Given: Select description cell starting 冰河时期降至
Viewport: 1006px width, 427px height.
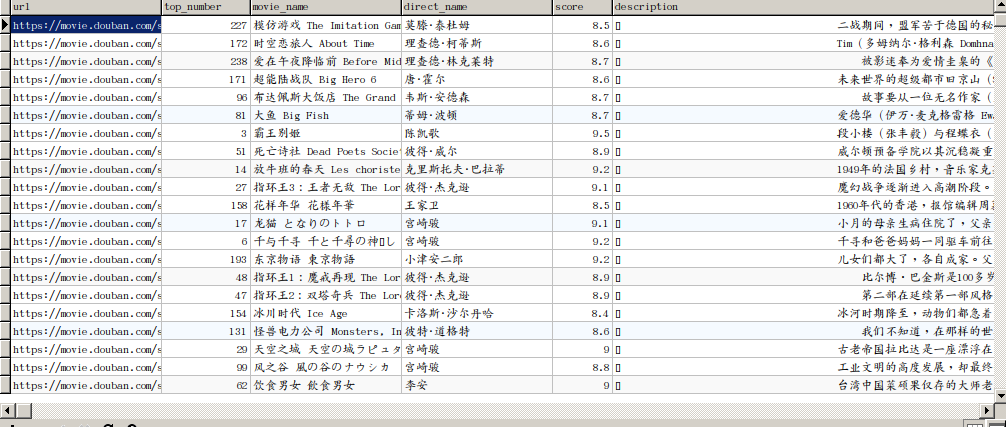Looking at the screenshot, I should point(803,313).
